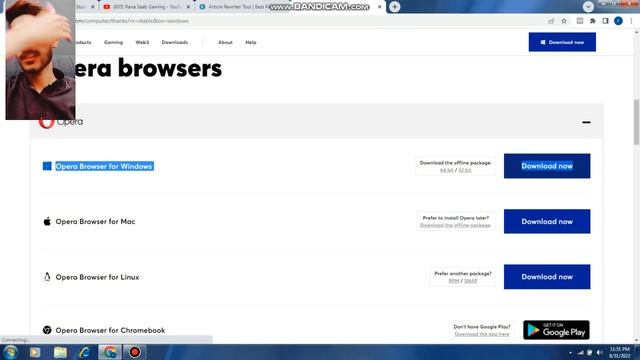Click the share page icon in the address bar
The image size is (640, 360).
(x=551, y=21)
